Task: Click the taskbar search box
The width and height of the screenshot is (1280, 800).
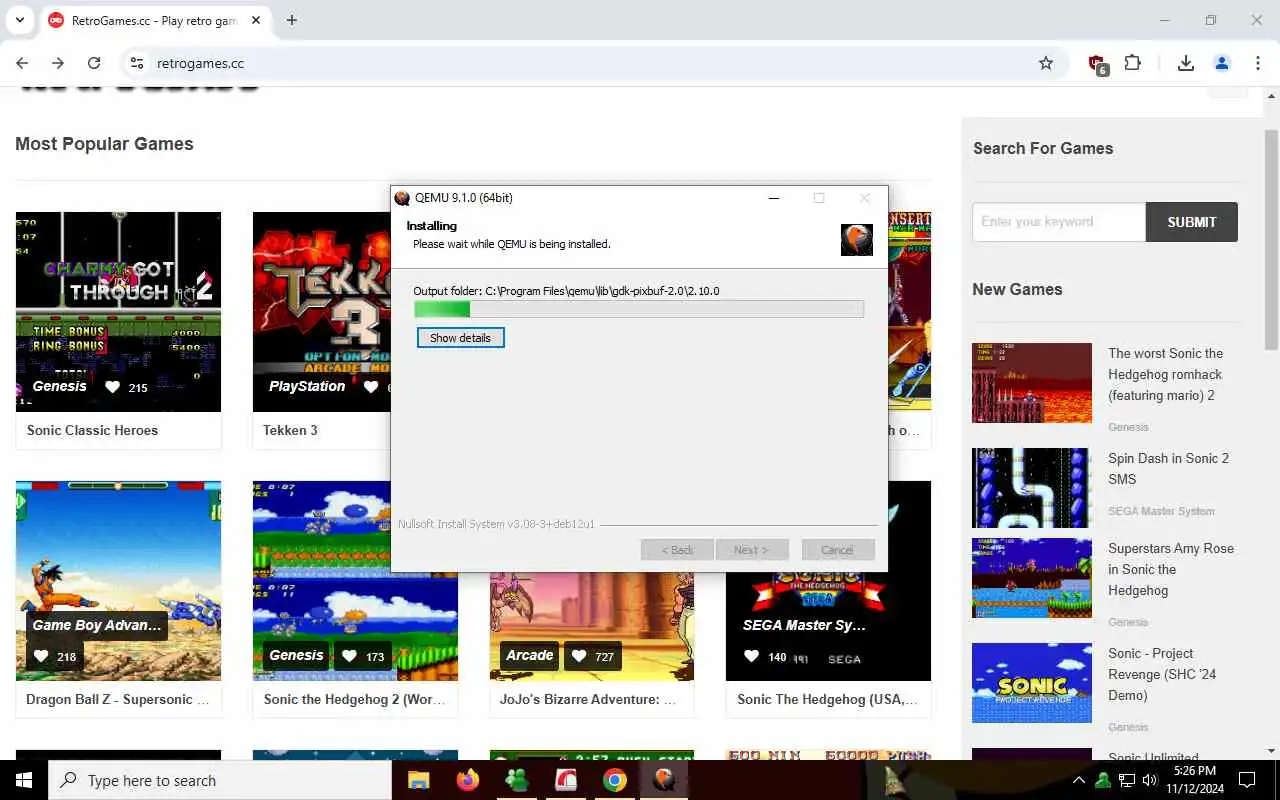Action: (x=220, y=780)
